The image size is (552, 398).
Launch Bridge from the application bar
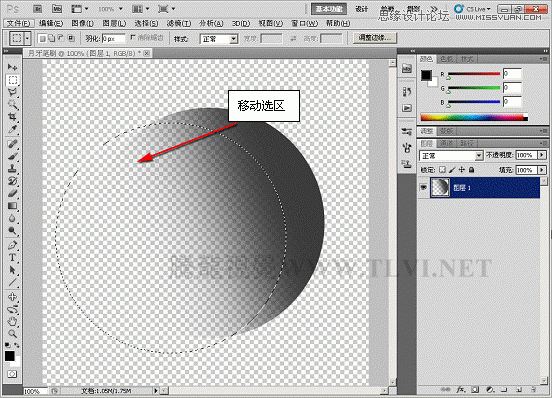click(x=38, y=9)
